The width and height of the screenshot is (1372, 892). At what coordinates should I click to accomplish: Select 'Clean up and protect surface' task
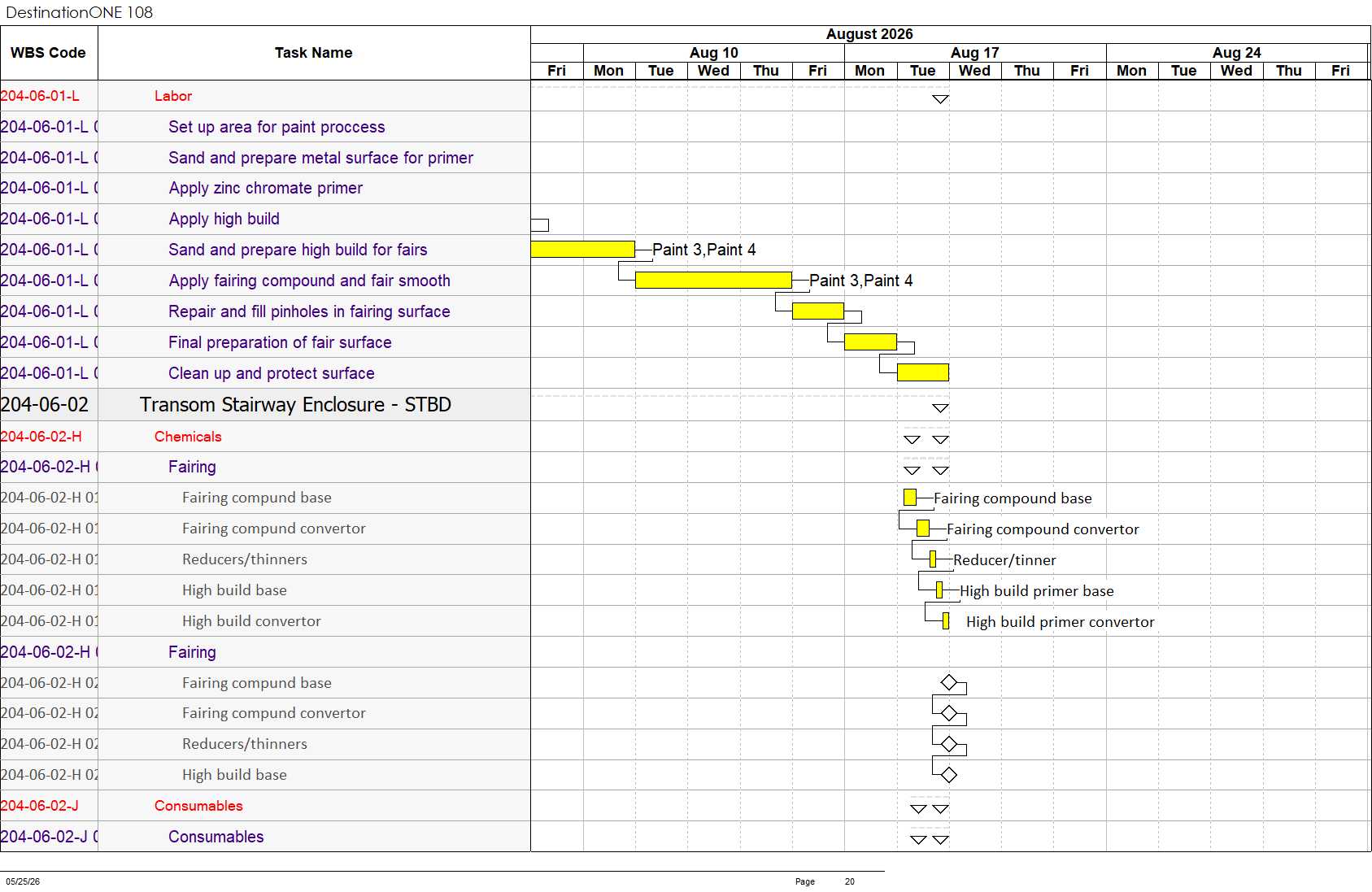pos(271,373)
